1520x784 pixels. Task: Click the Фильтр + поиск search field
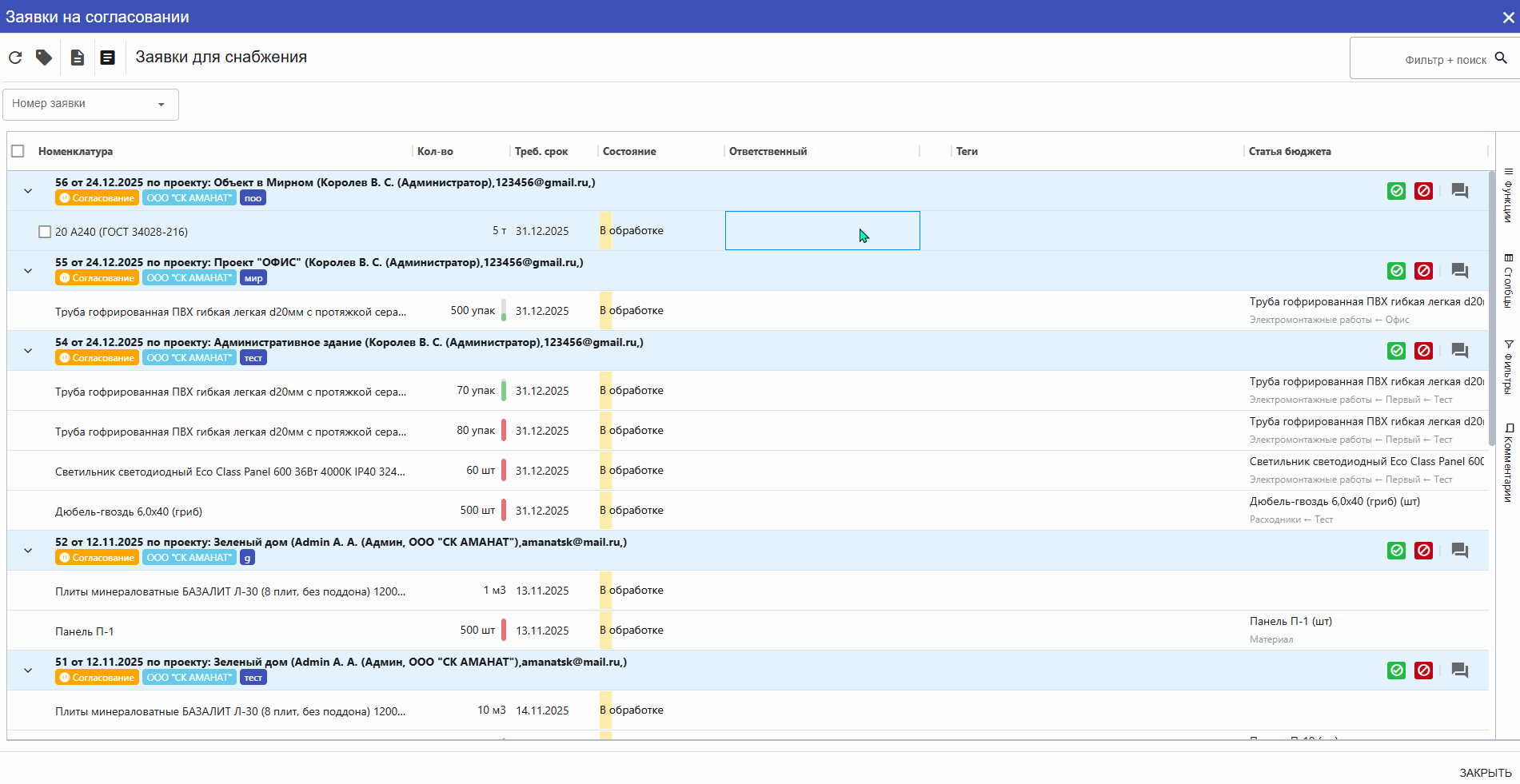tap(1431, 59)
